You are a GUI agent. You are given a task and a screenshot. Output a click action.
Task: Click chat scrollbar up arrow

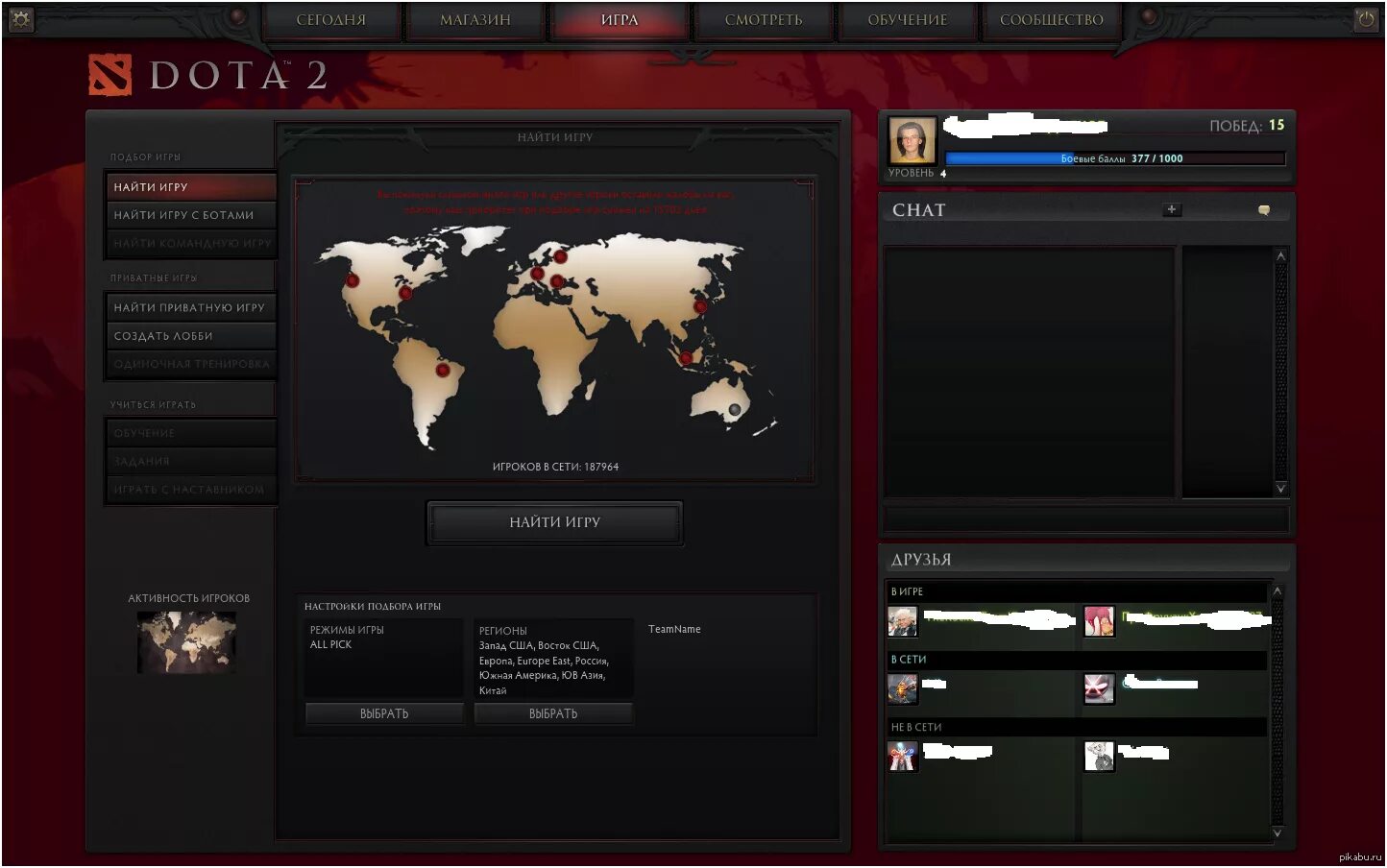tap(1280, 255)
